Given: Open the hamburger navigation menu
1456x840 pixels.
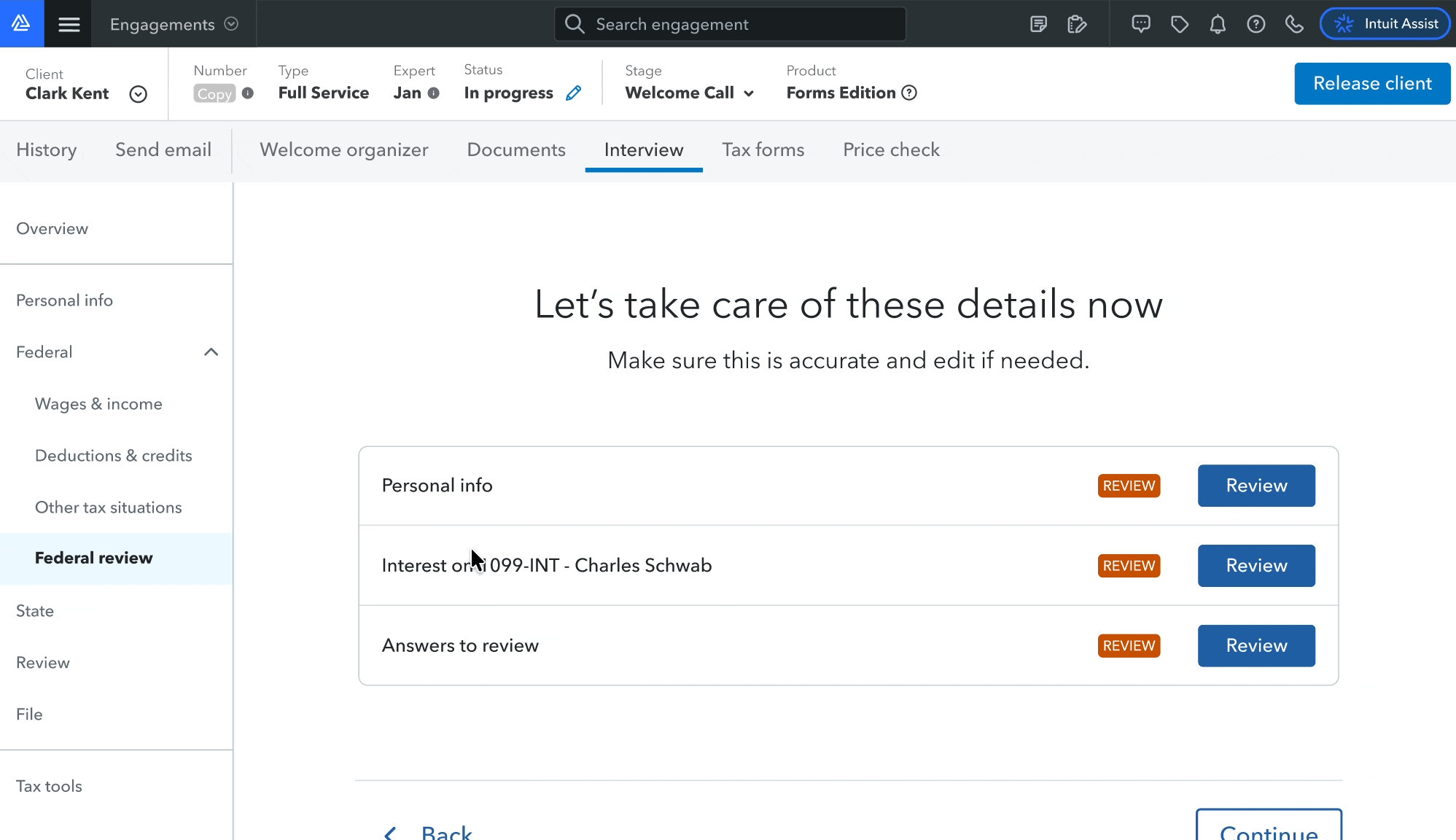Looking at the screenshot, I should [69, 24].
